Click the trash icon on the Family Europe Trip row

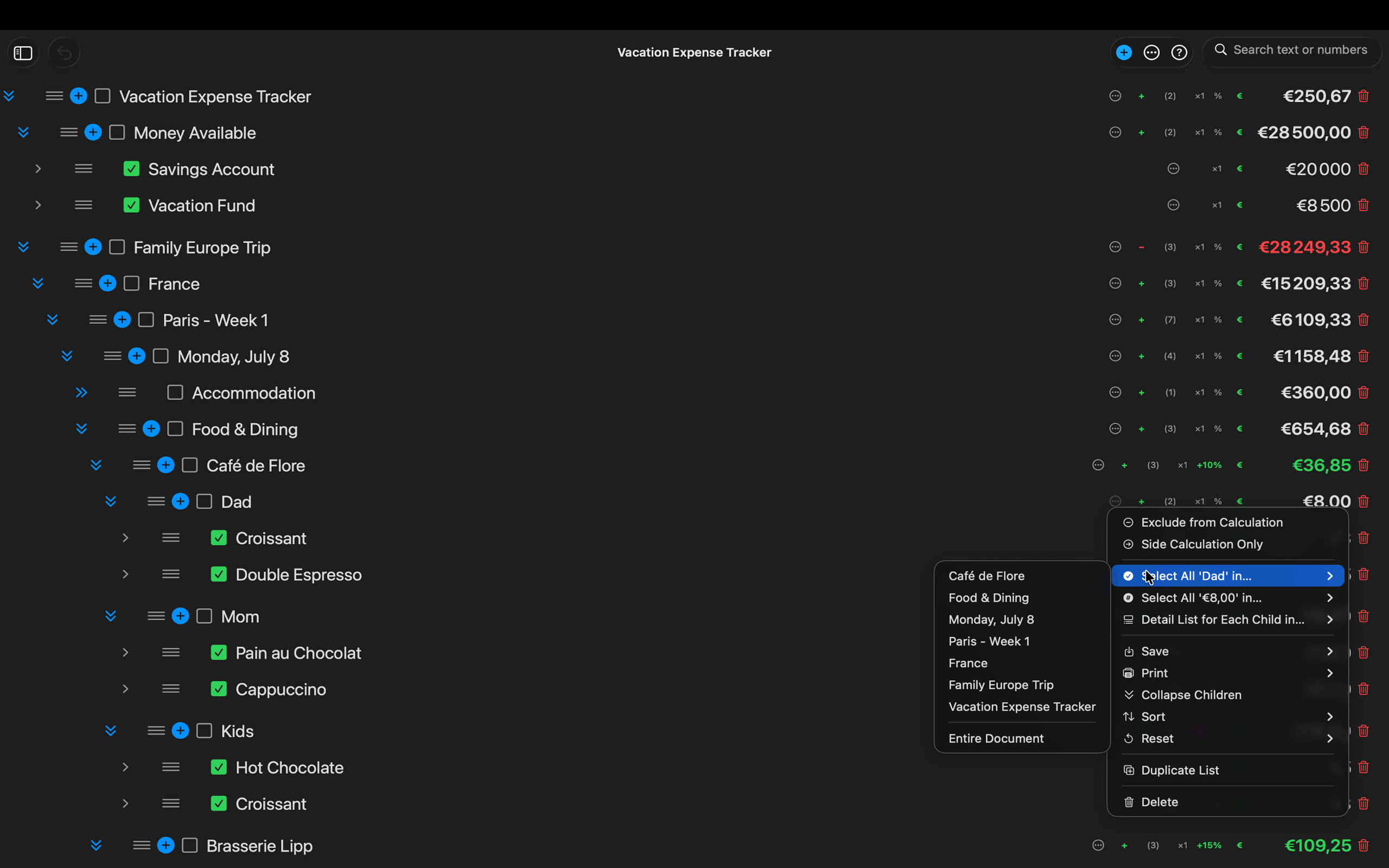click(x=1363, y=247)
